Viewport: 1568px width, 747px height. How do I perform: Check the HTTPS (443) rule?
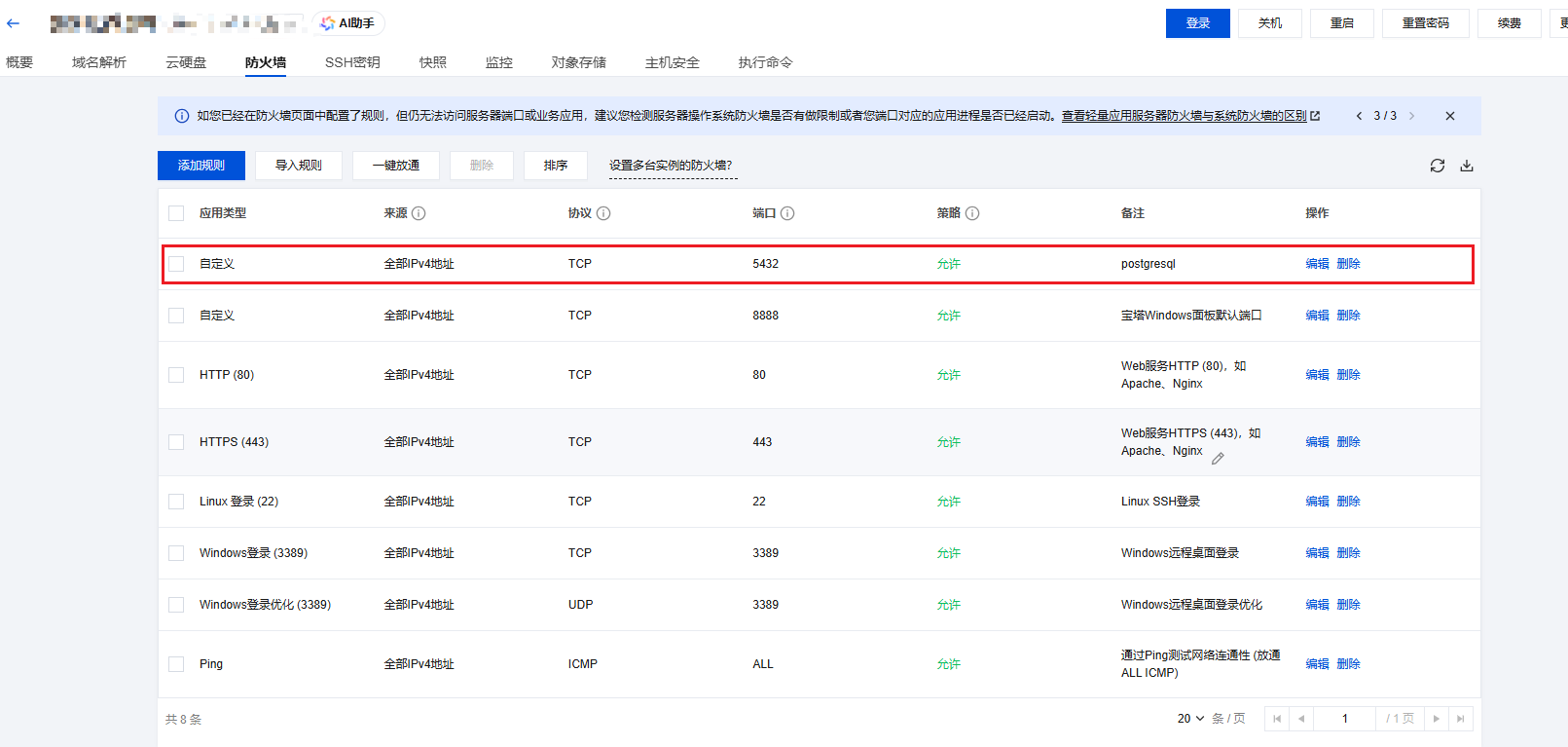[176, 442]
